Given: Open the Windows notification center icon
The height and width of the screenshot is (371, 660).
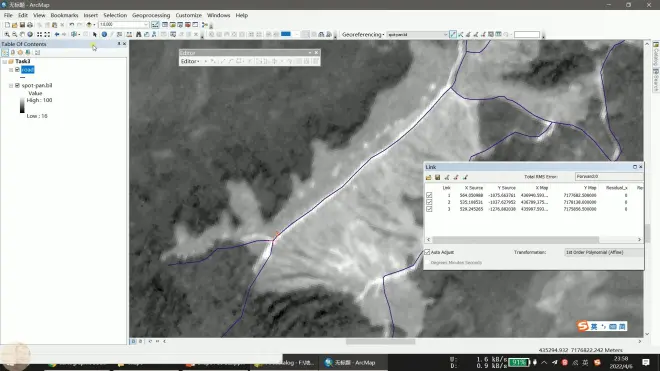Looking at the screenshot, I should coord(646,362).
